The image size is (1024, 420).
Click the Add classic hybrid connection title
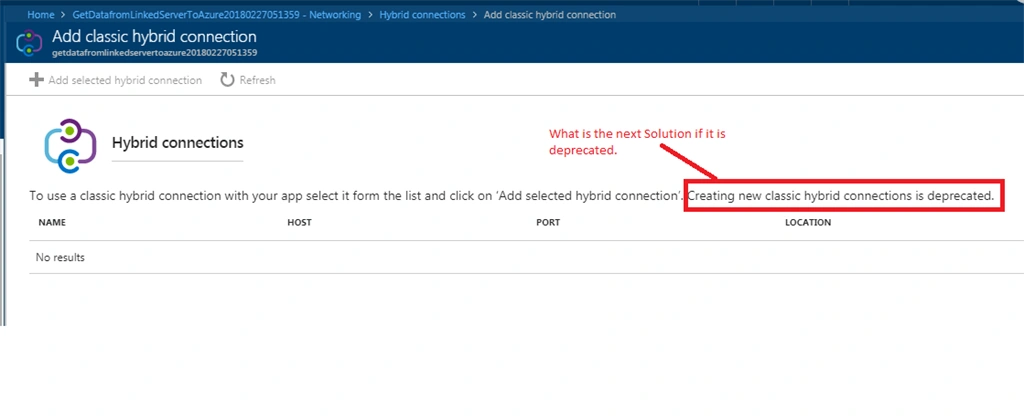pyautogui.click(x=154, y=37)
